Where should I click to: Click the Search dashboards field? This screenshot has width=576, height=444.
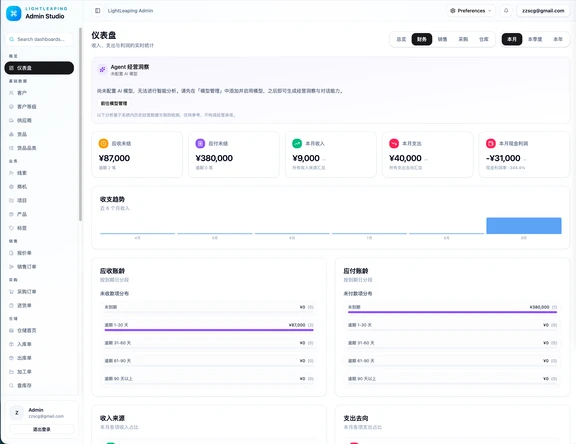[39, 39]
